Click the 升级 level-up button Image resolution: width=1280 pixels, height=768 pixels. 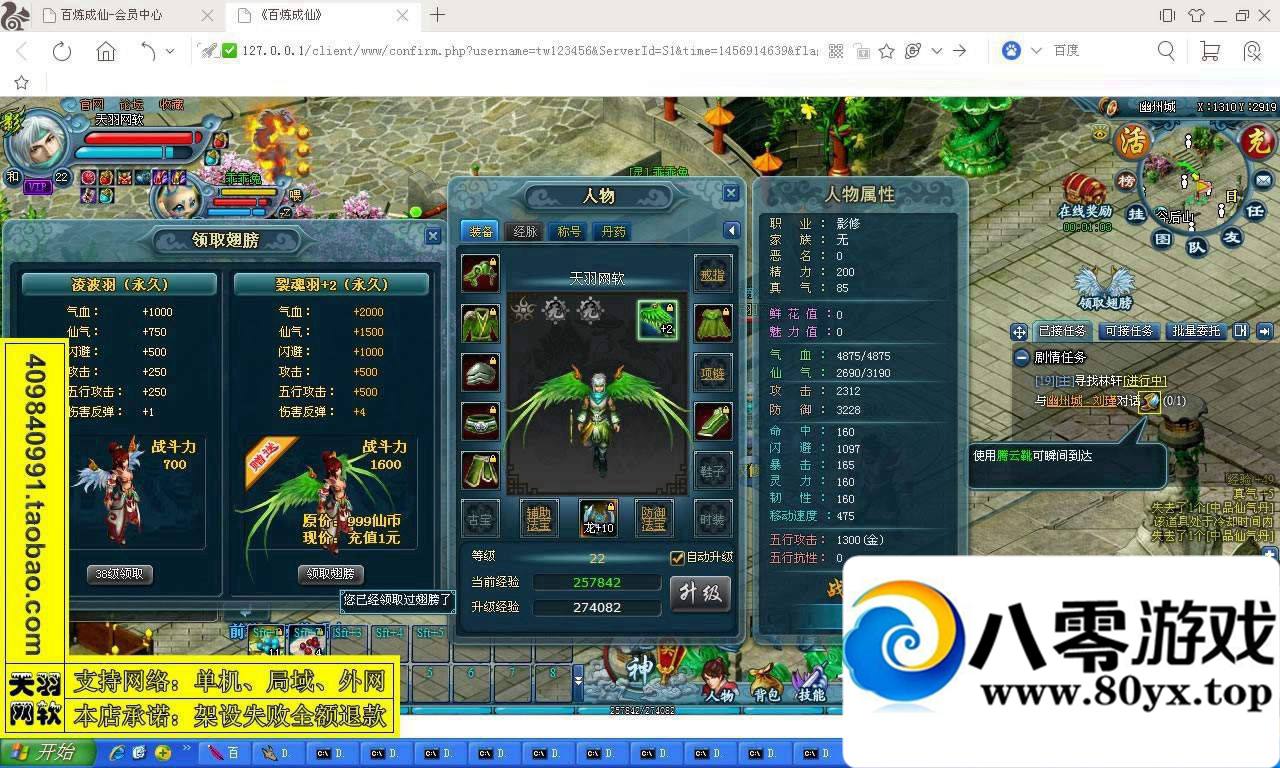(700, 593)
